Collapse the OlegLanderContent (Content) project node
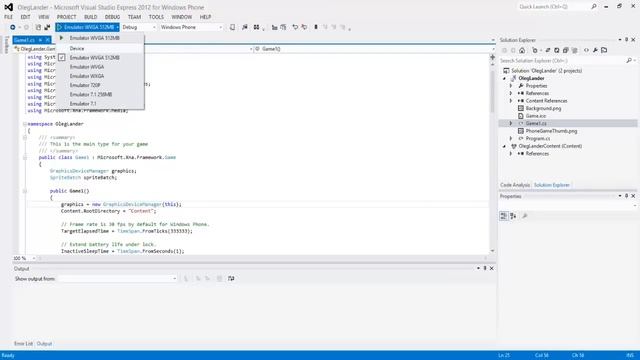 [x=504, y=146]
